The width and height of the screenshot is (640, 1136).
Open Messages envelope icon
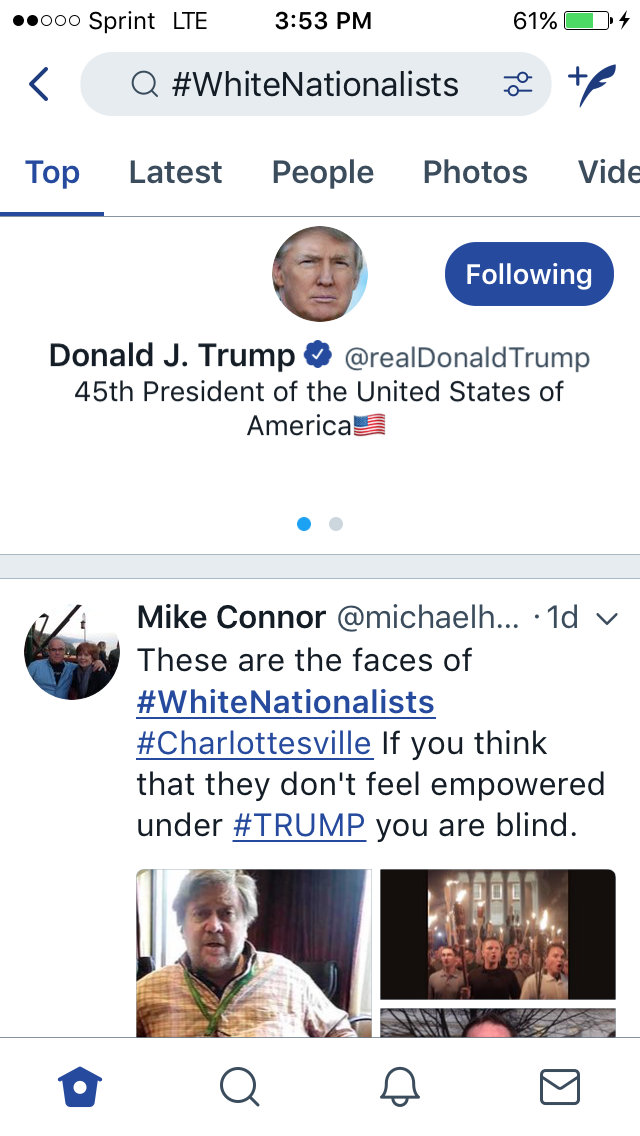pyautogui.click(x=560, y=1086)
